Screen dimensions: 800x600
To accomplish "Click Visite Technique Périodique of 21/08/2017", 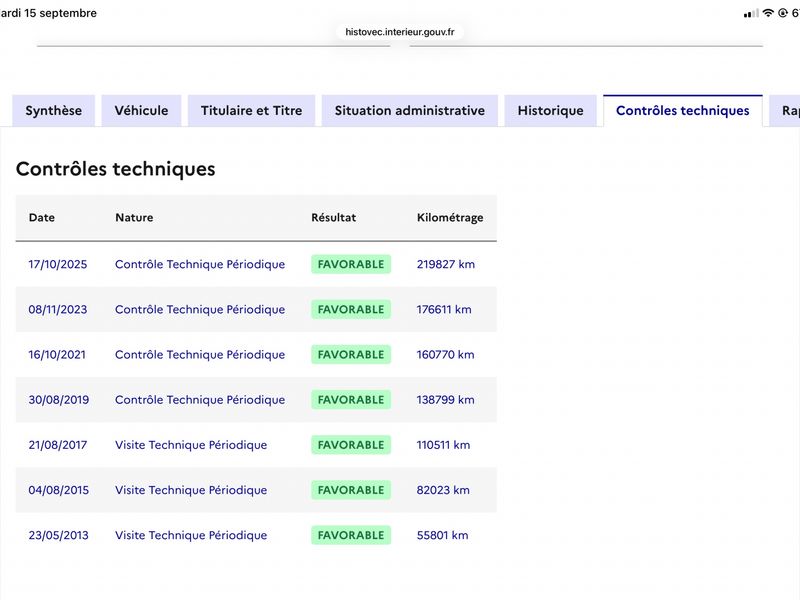I will coord(191,445).
